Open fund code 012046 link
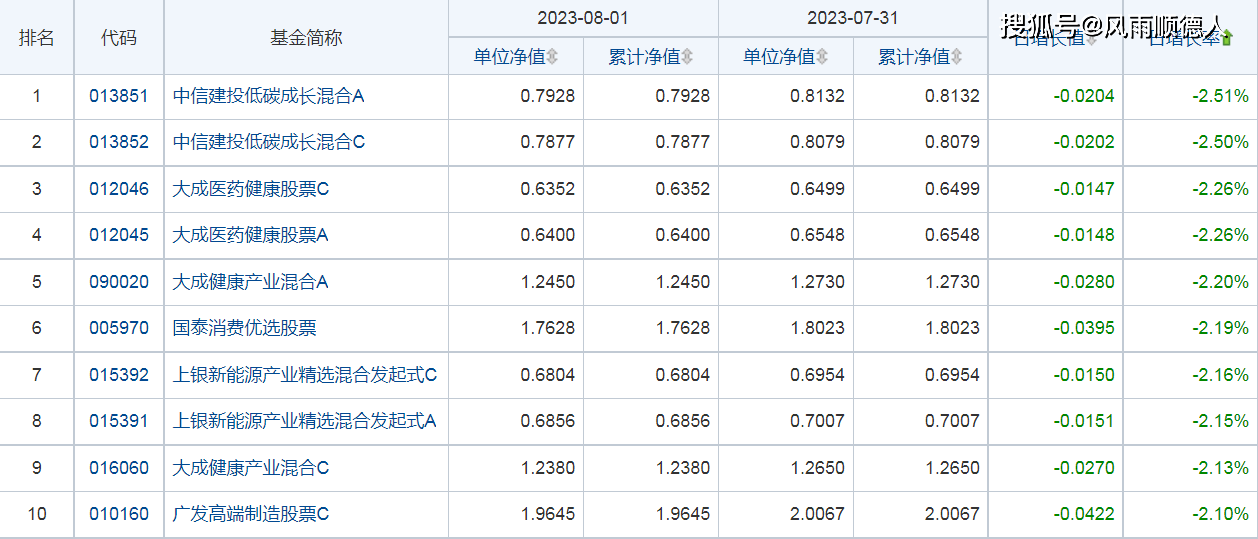The image size is (1258, 539). click(119, 189)
